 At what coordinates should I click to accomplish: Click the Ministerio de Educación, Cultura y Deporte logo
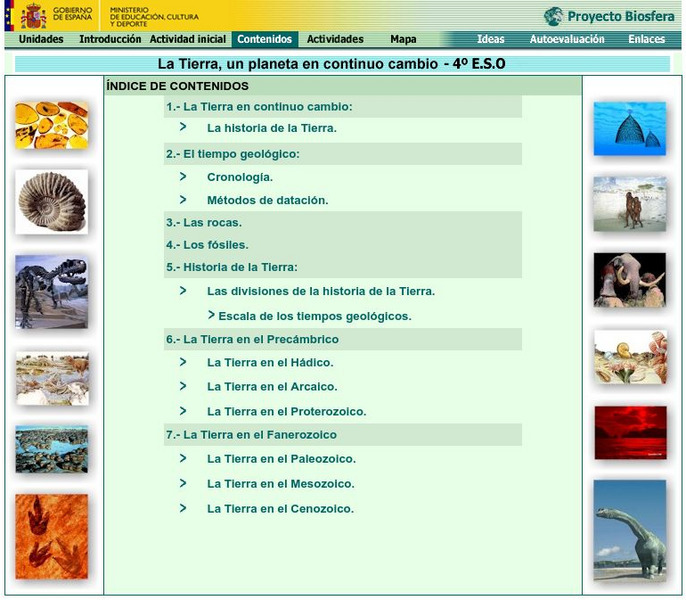click(x=154, y=17)
